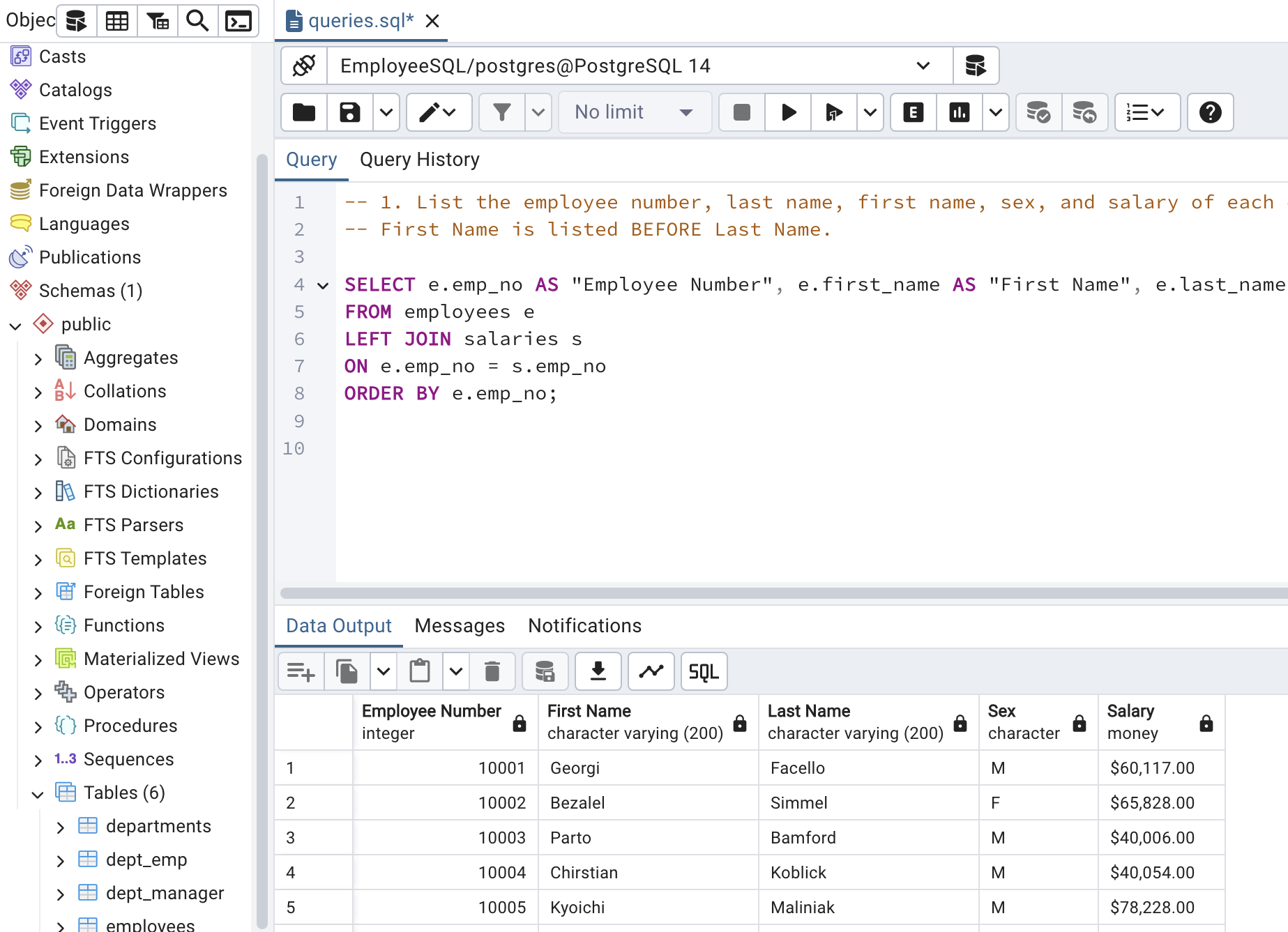
Task: Expand the Functions node
Action: 38,627
